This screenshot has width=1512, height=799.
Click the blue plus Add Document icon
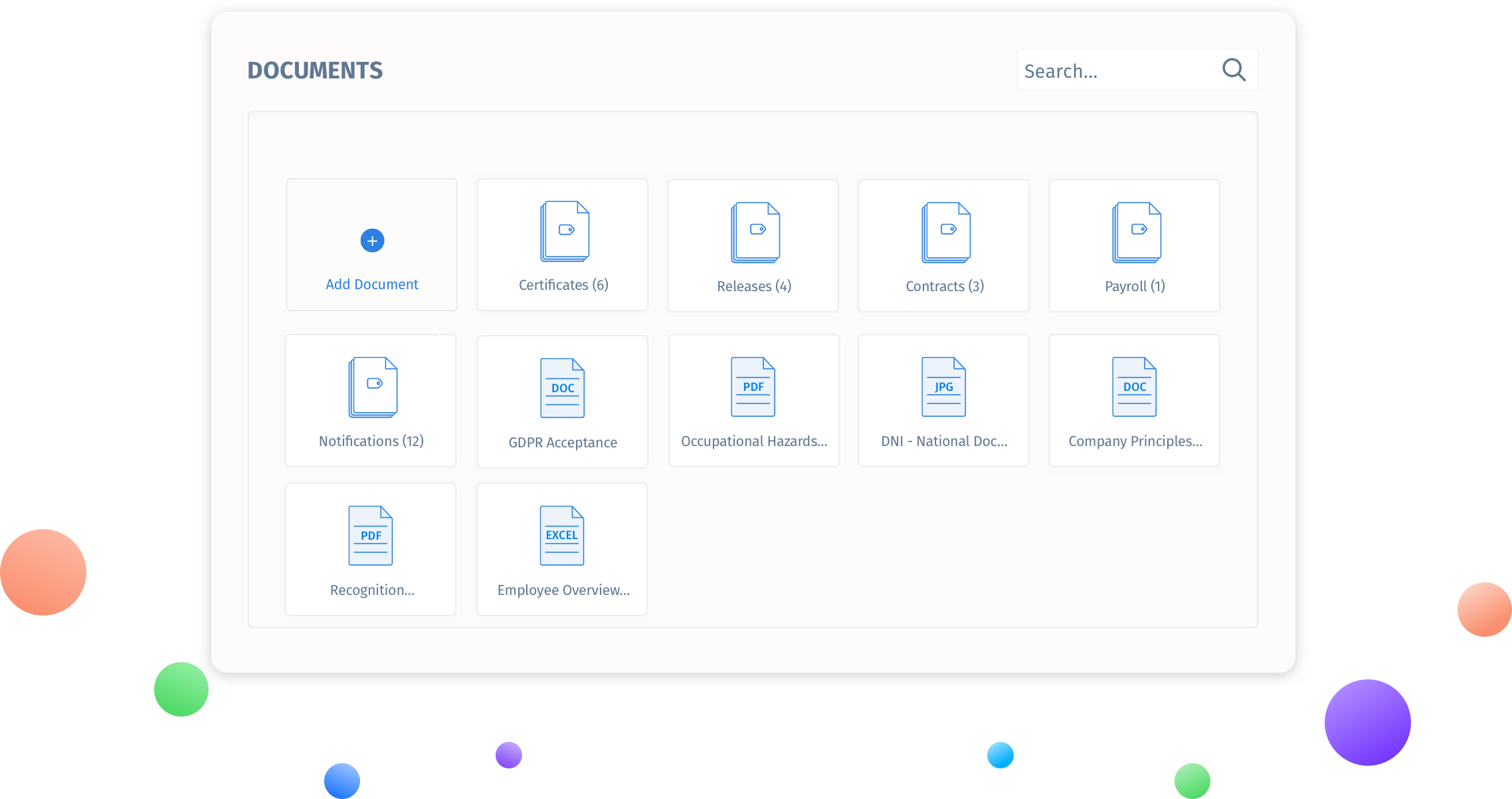(x=372, y=241)
